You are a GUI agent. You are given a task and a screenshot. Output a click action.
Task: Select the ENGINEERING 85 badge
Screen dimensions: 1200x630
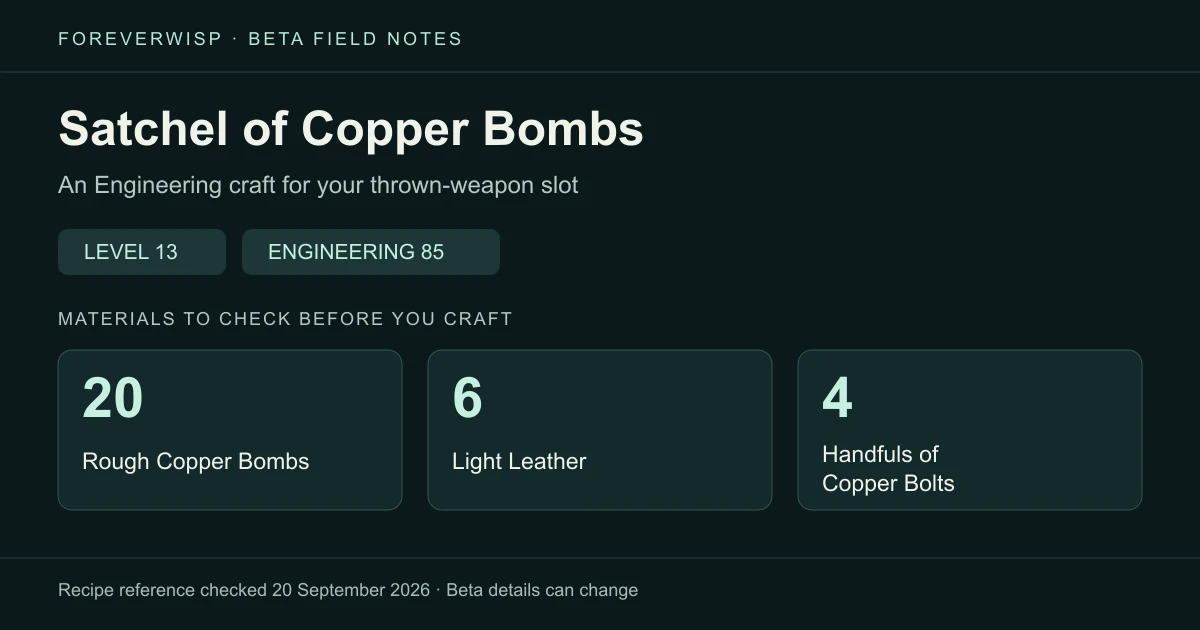coord(371,252)
